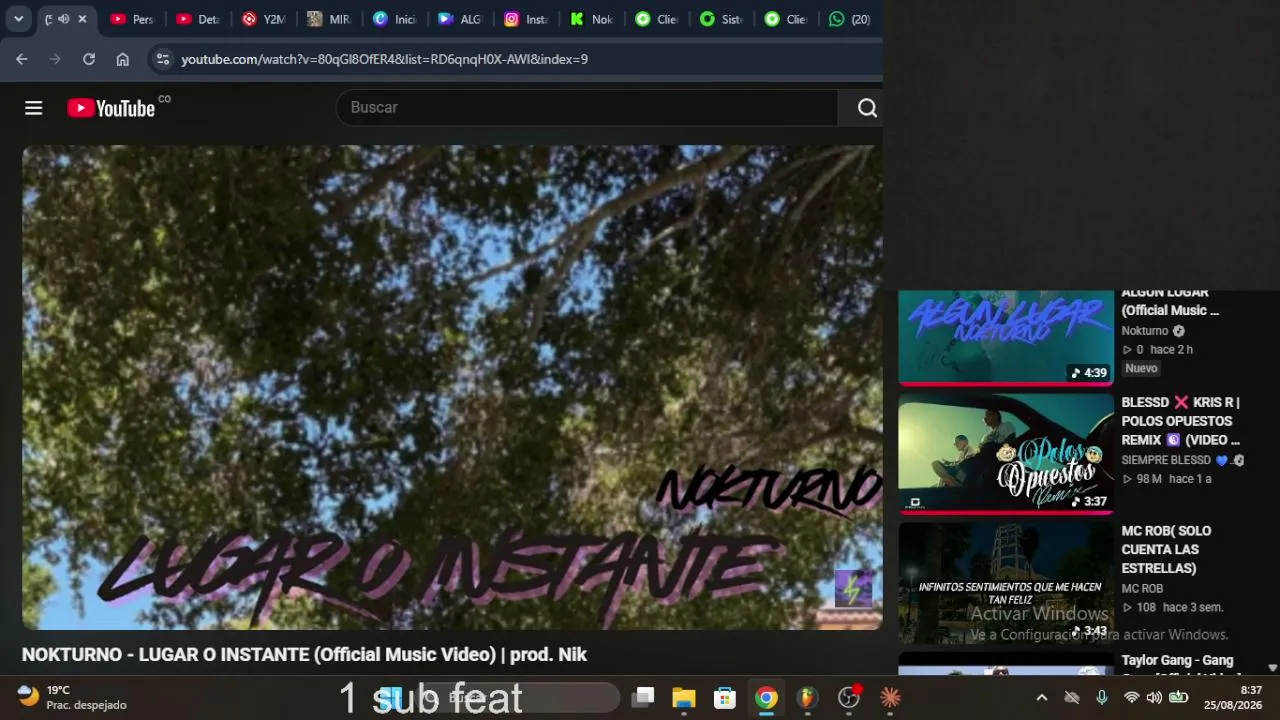Switch to the Y2M tab
Screen dimensions: 1280x720
[x=264, y=19]
